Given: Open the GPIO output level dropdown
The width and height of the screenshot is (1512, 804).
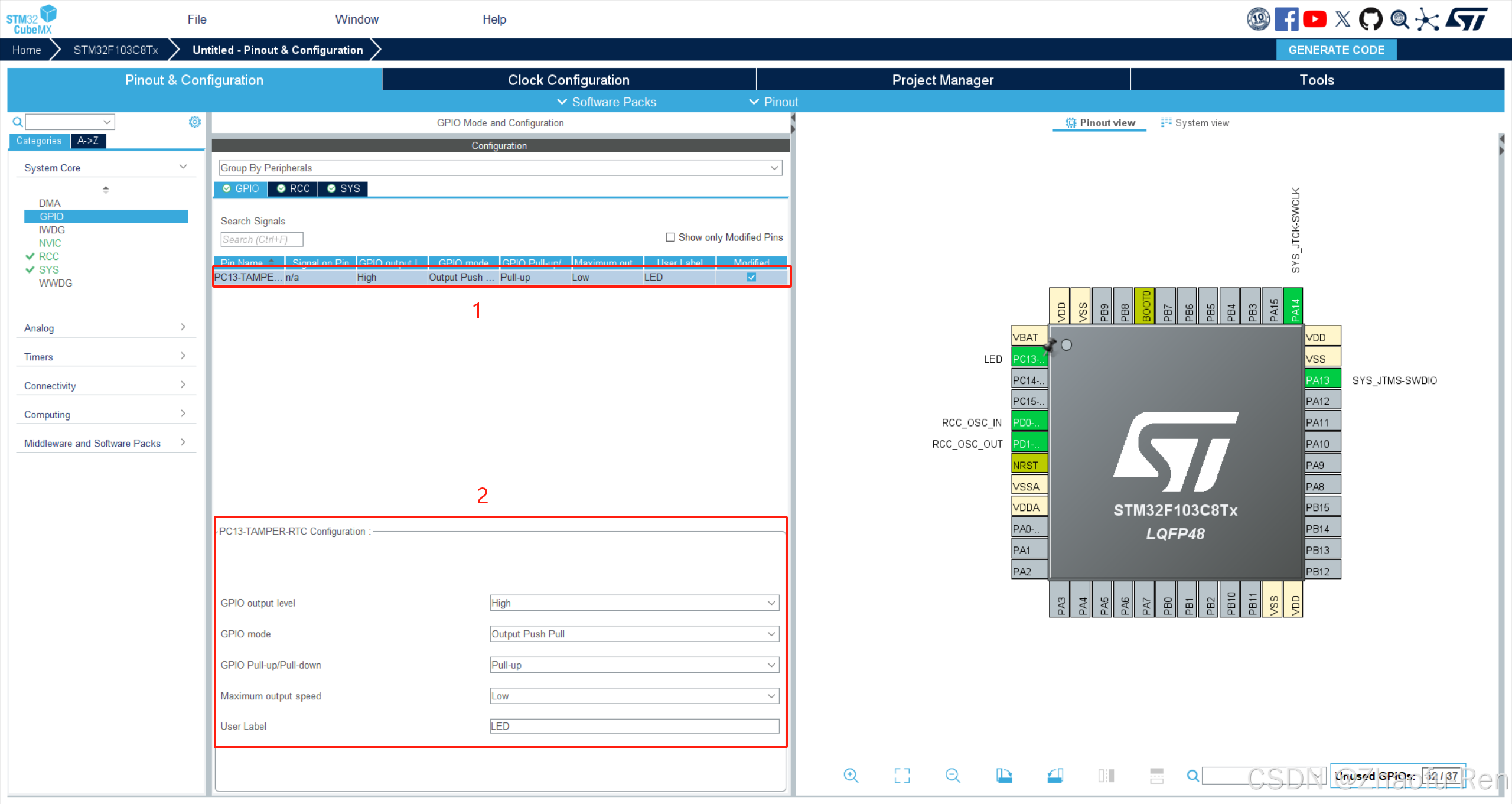Looking at the screenshot, I should tap(634, 603).
